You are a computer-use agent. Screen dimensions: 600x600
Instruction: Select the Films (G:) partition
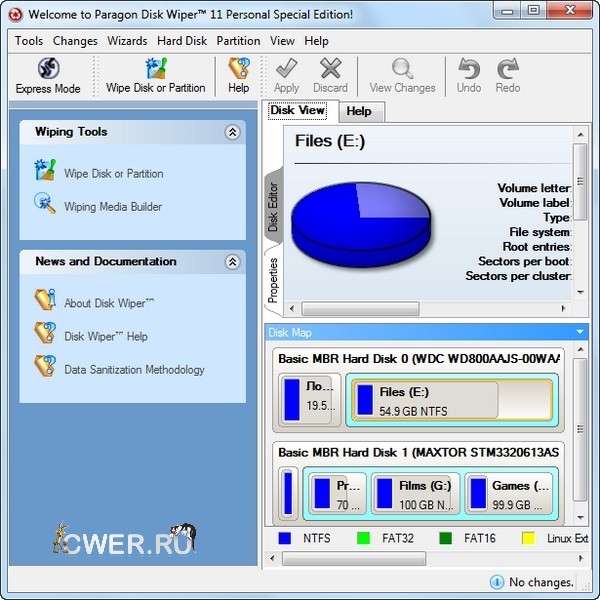coord(416,494)
